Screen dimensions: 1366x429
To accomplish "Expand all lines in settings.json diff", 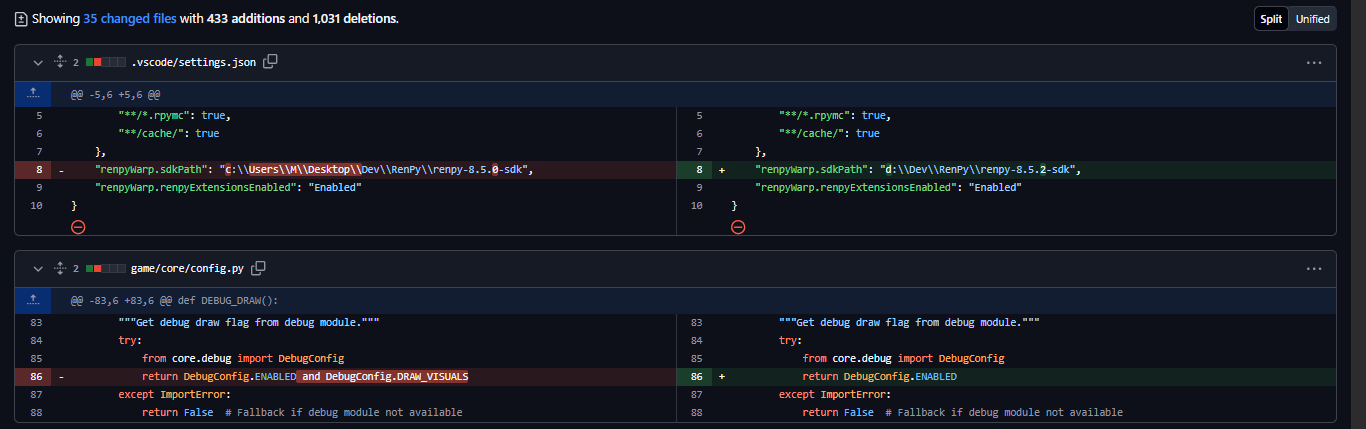I will pos(59,62).
